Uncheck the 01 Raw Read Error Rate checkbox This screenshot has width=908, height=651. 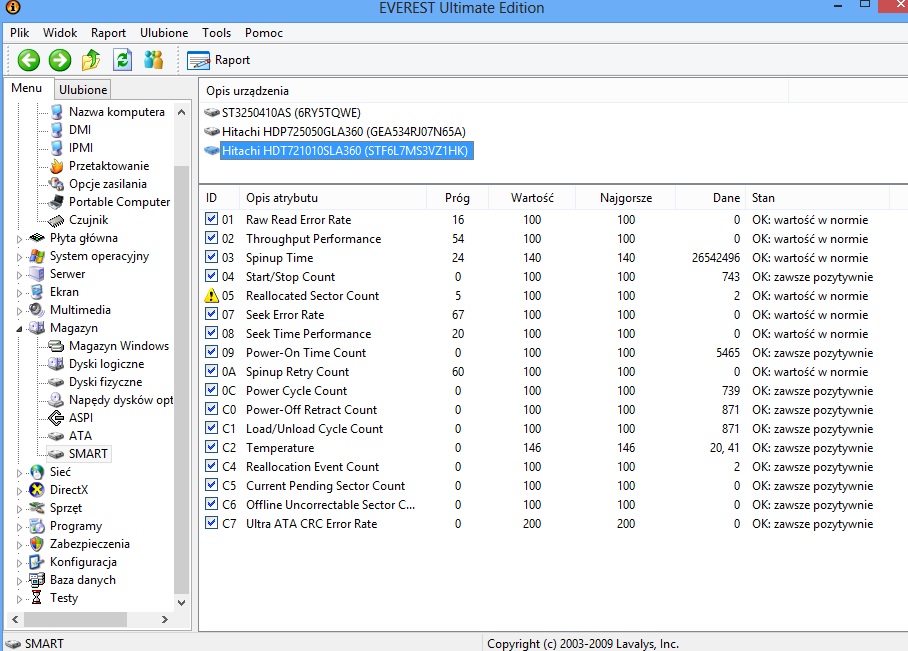pos(211,219)
